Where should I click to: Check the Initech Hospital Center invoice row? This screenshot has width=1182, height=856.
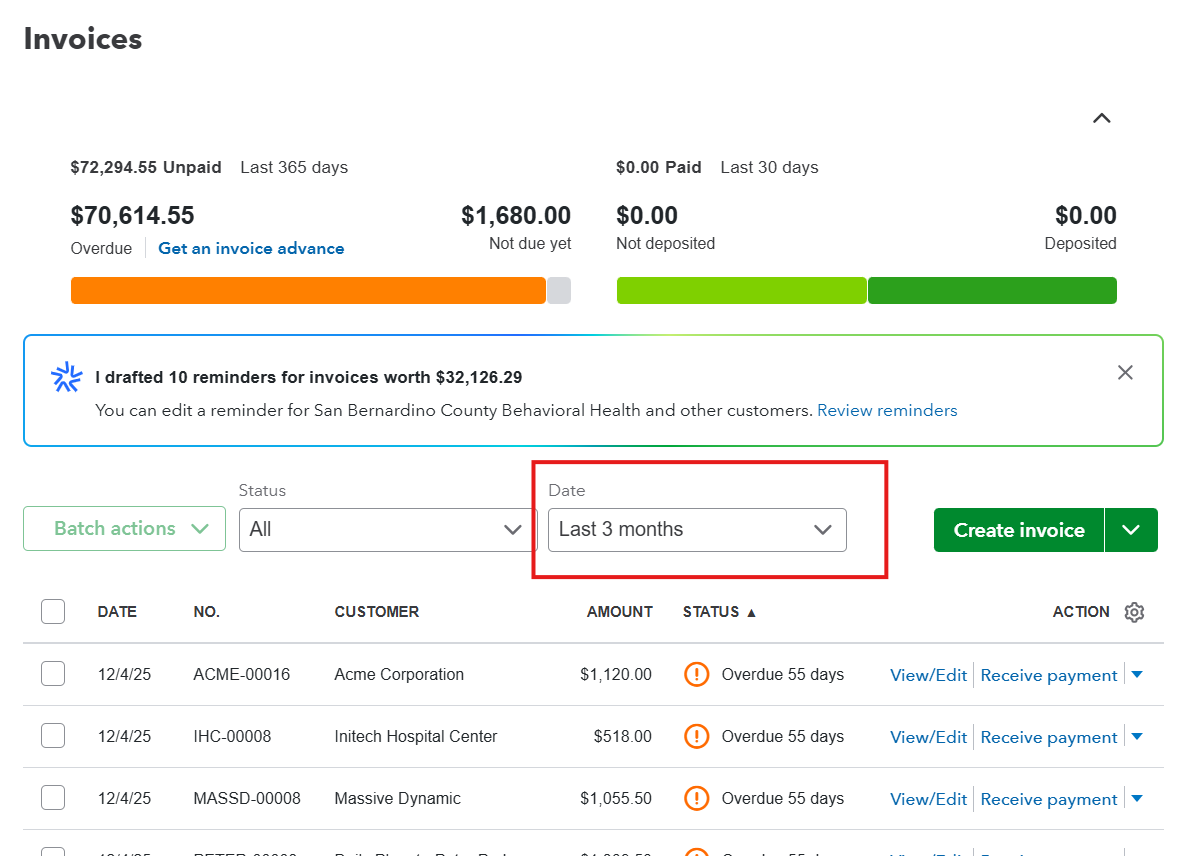(53, 735)
